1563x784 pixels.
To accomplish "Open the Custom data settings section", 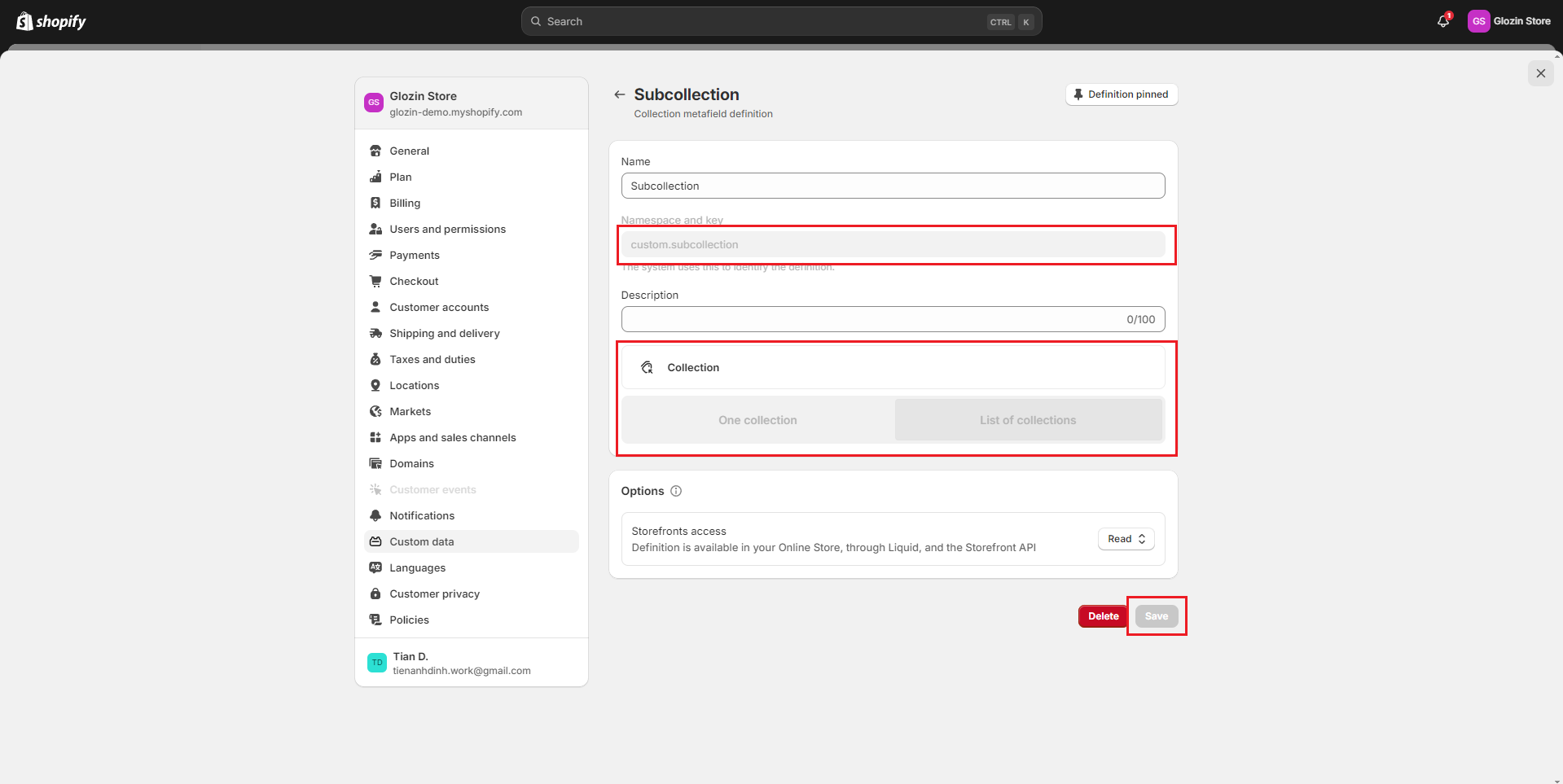I will [x=422, y=541].
